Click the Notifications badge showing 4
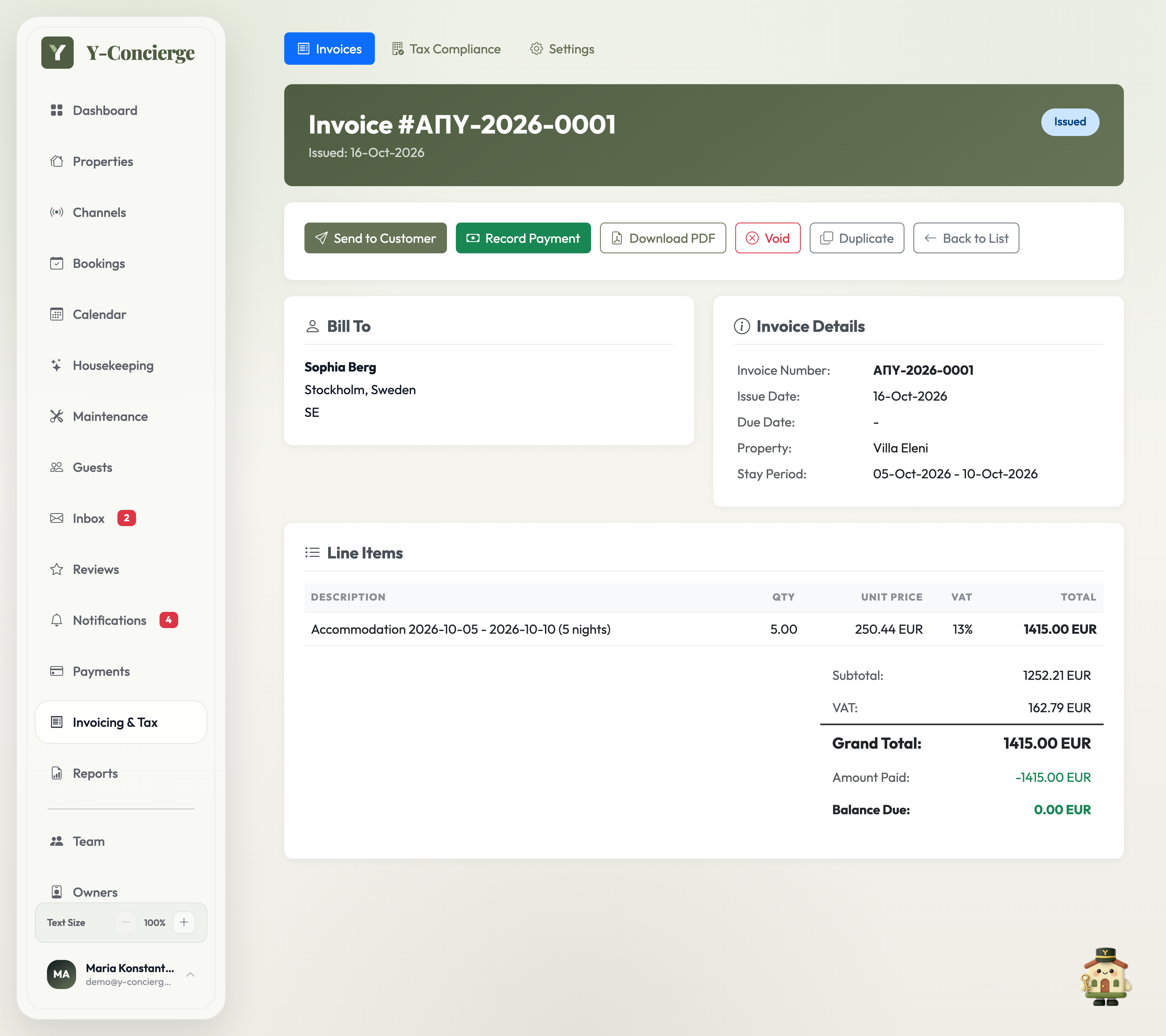 click(169, 620)
